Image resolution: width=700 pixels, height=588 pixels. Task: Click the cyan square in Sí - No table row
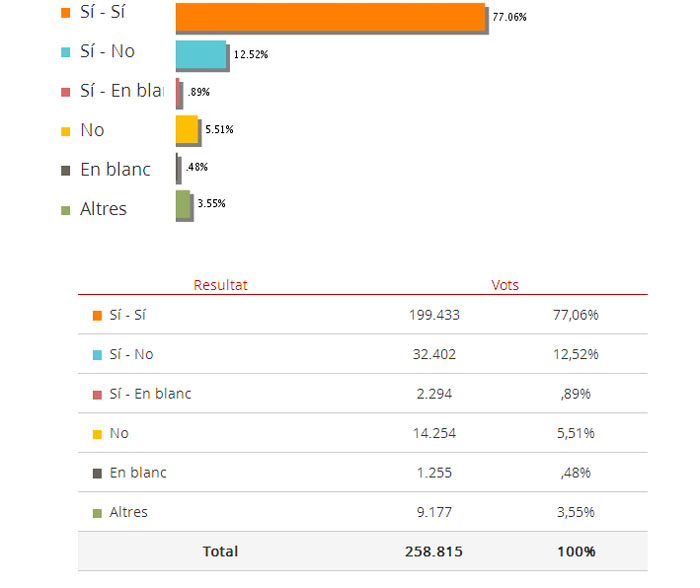(x=97, y=355)
